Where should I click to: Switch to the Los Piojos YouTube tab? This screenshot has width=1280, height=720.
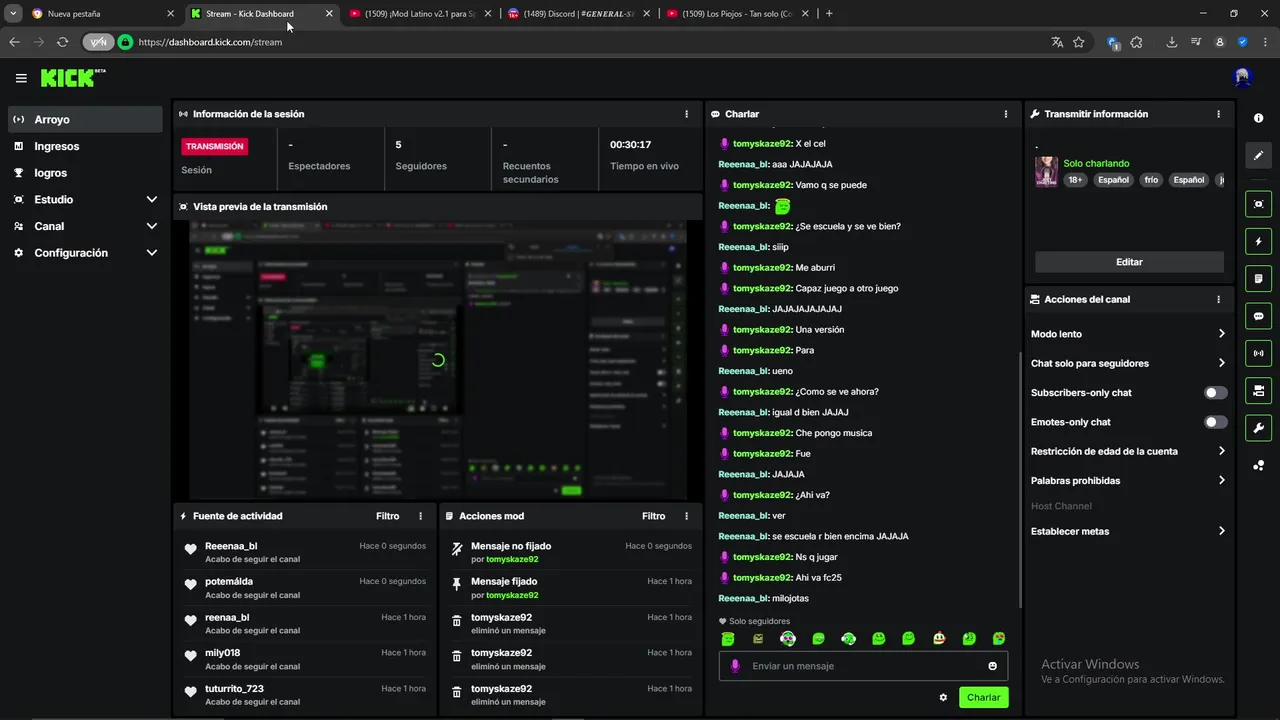point(736,14)
